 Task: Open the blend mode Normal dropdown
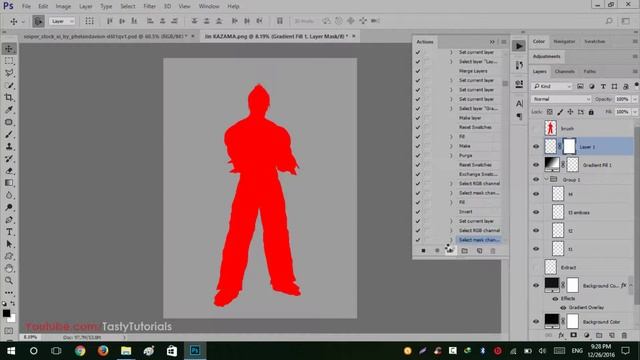[x=561, y=99]
